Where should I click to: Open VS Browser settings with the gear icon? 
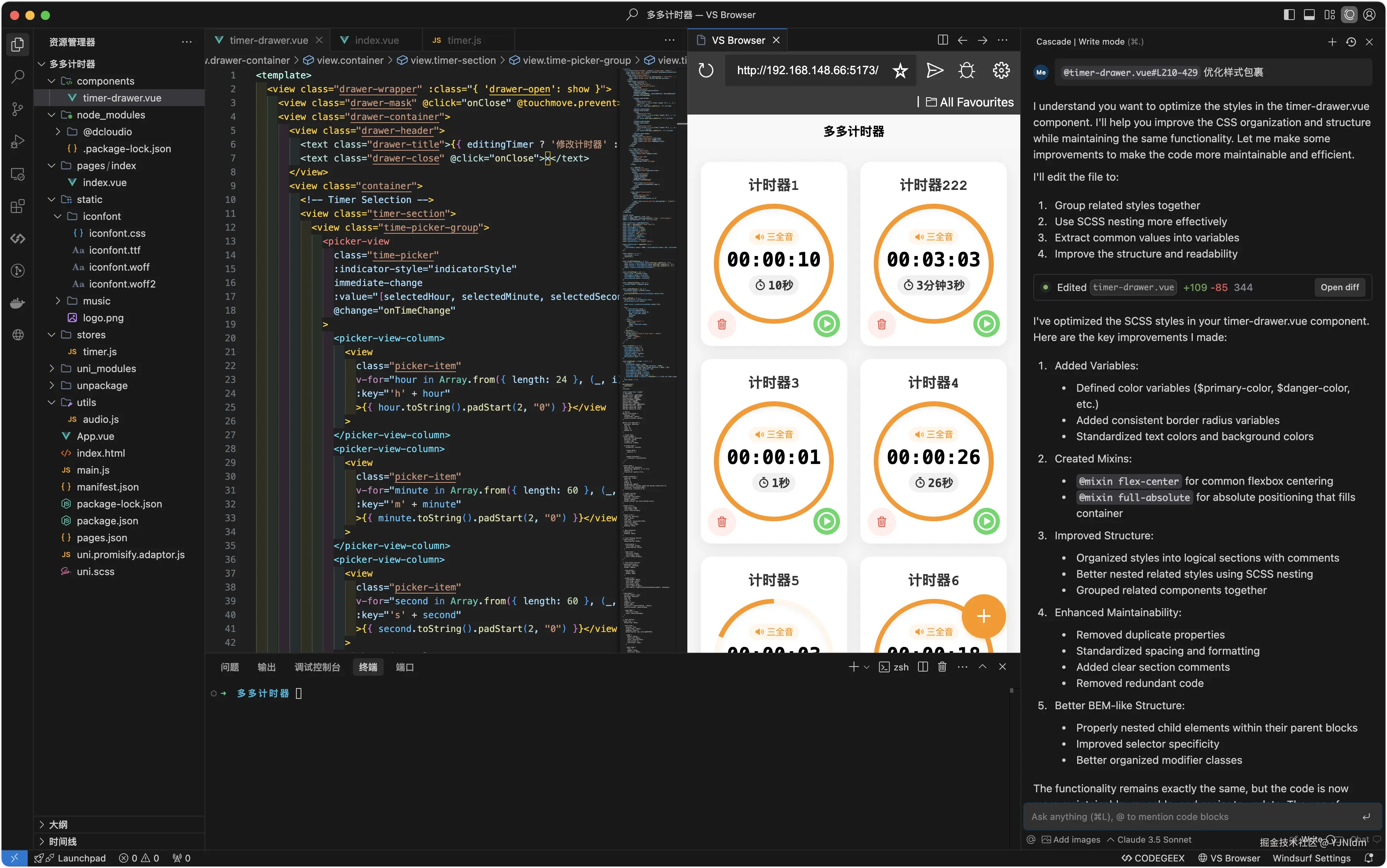point(1001,70)
